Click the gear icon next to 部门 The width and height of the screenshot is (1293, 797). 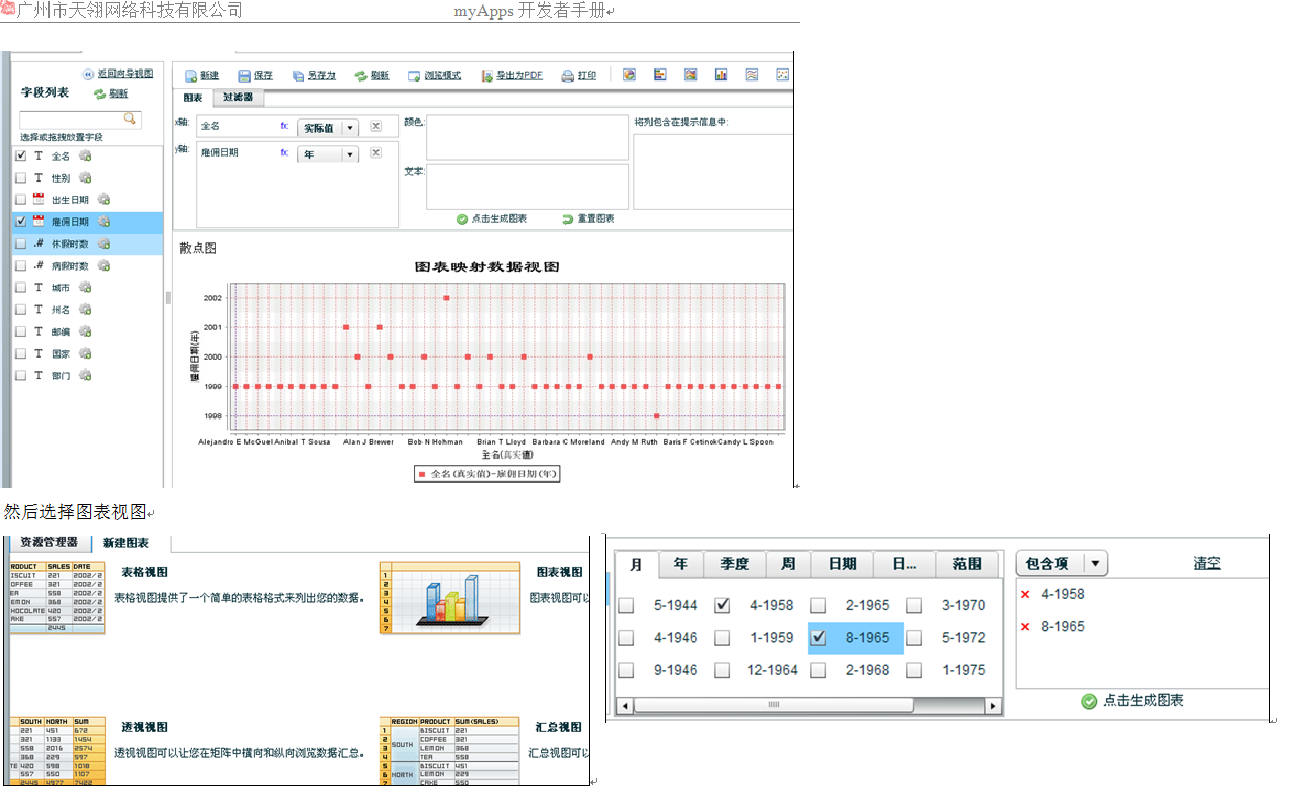[x=85, y=376]
